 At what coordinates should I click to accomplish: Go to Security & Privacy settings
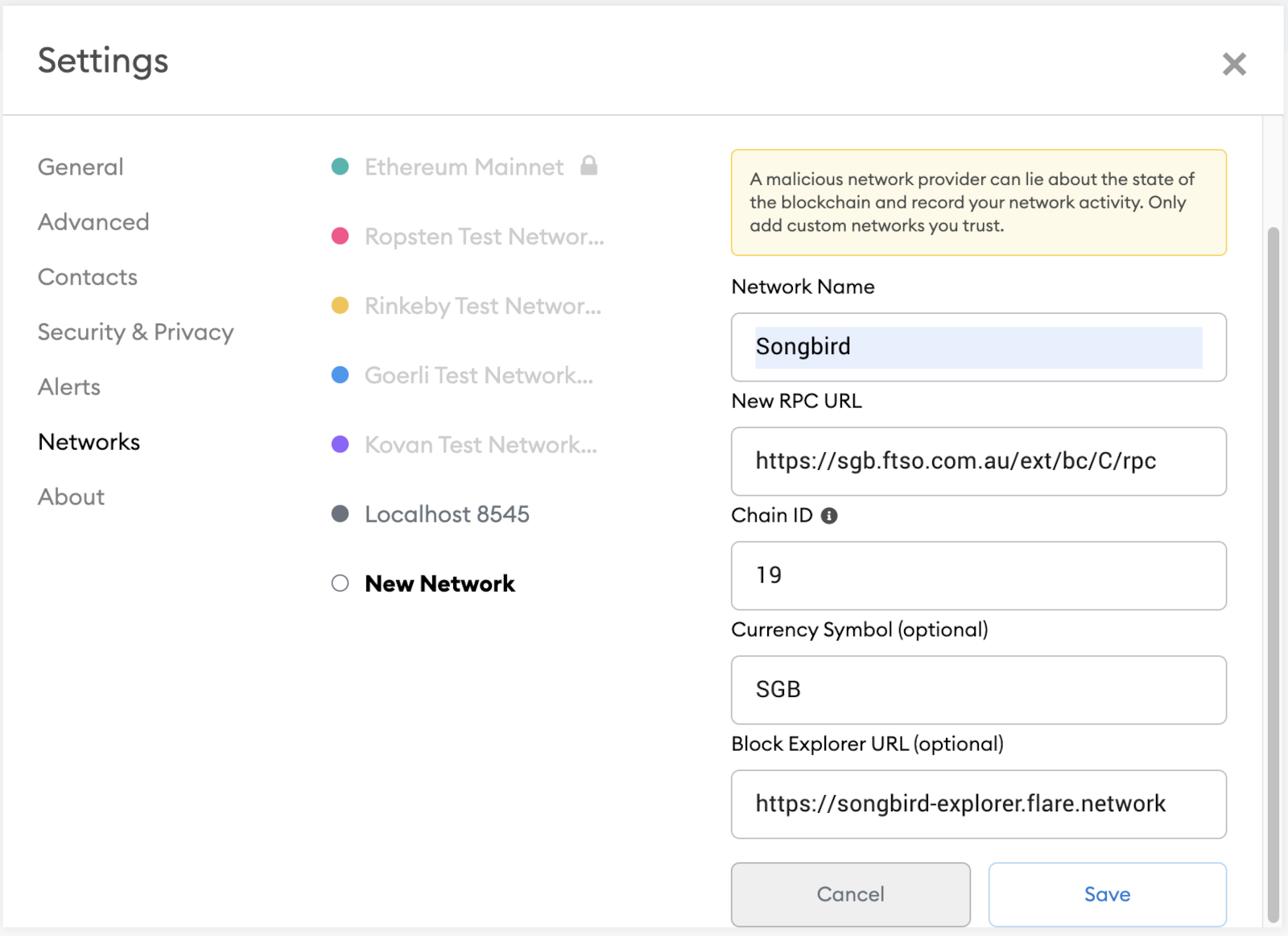(x=135, y=332)
